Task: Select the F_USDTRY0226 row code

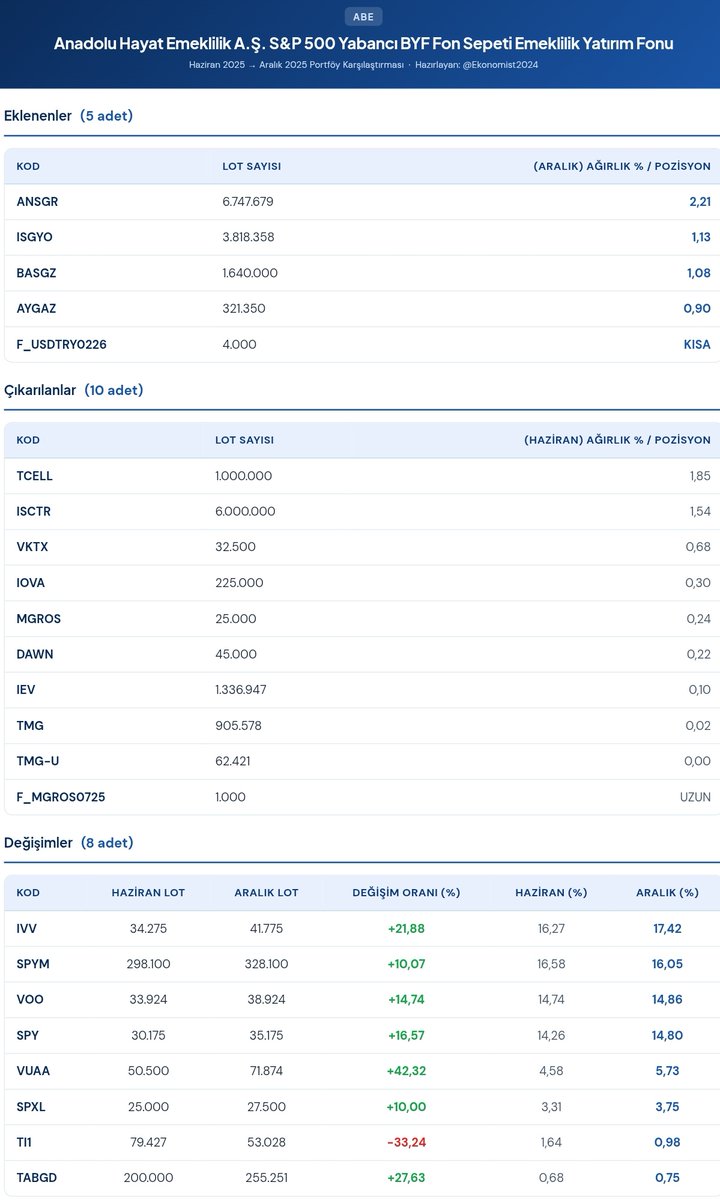Action: [61, 345]
